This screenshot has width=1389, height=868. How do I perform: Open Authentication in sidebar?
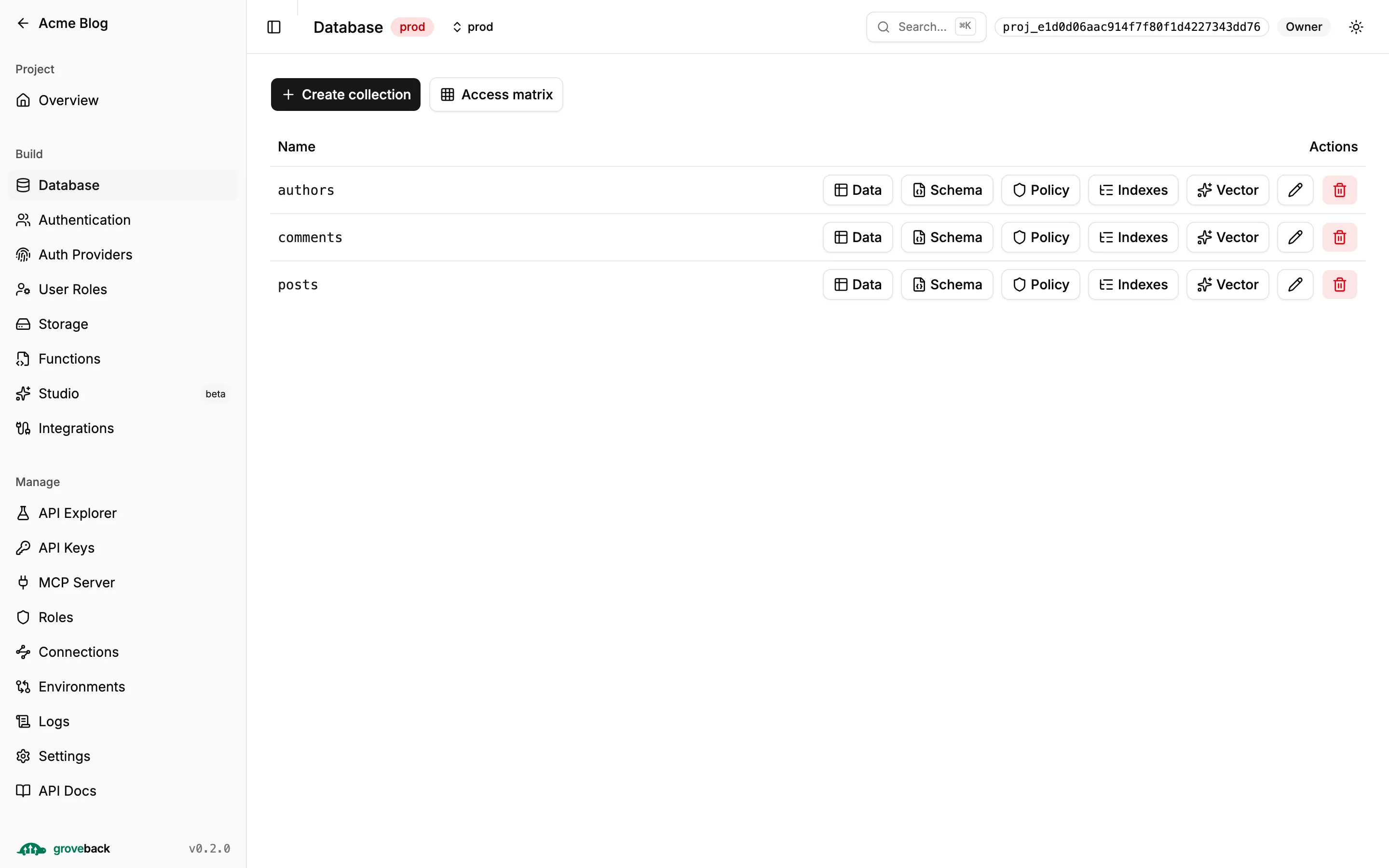click(x=123, y=220)
